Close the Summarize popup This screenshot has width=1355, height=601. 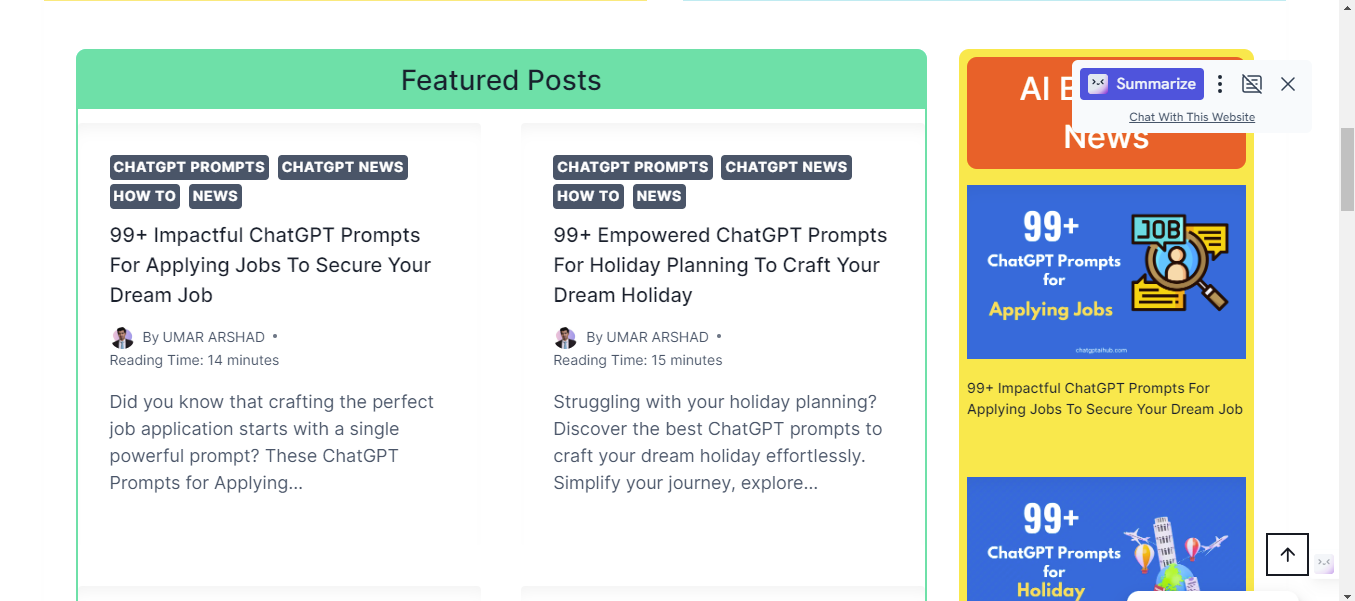pos(1288,84)
